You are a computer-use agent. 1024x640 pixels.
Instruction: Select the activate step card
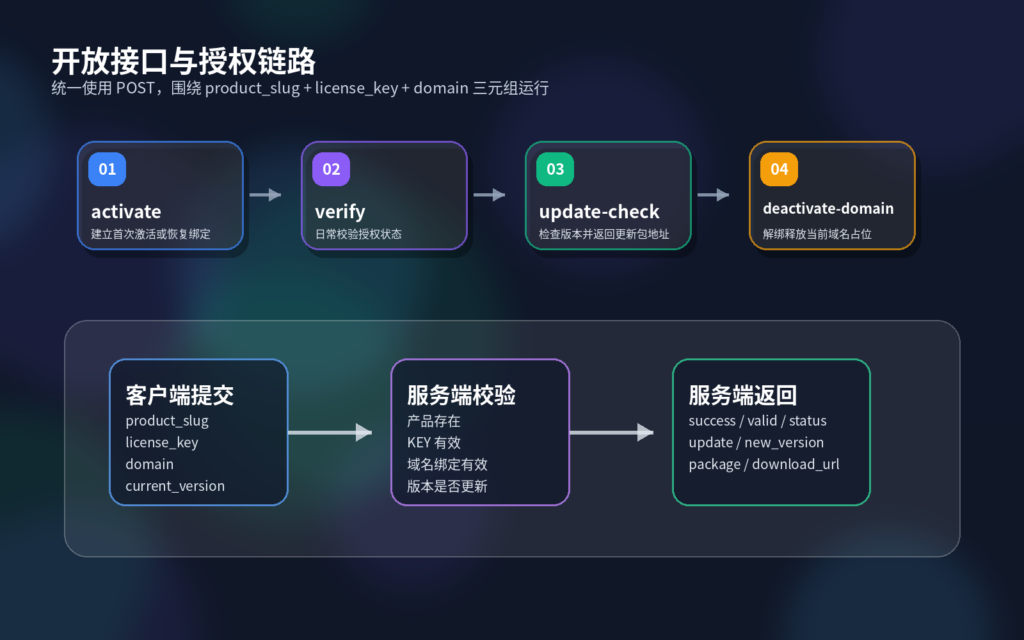point(160,195)
